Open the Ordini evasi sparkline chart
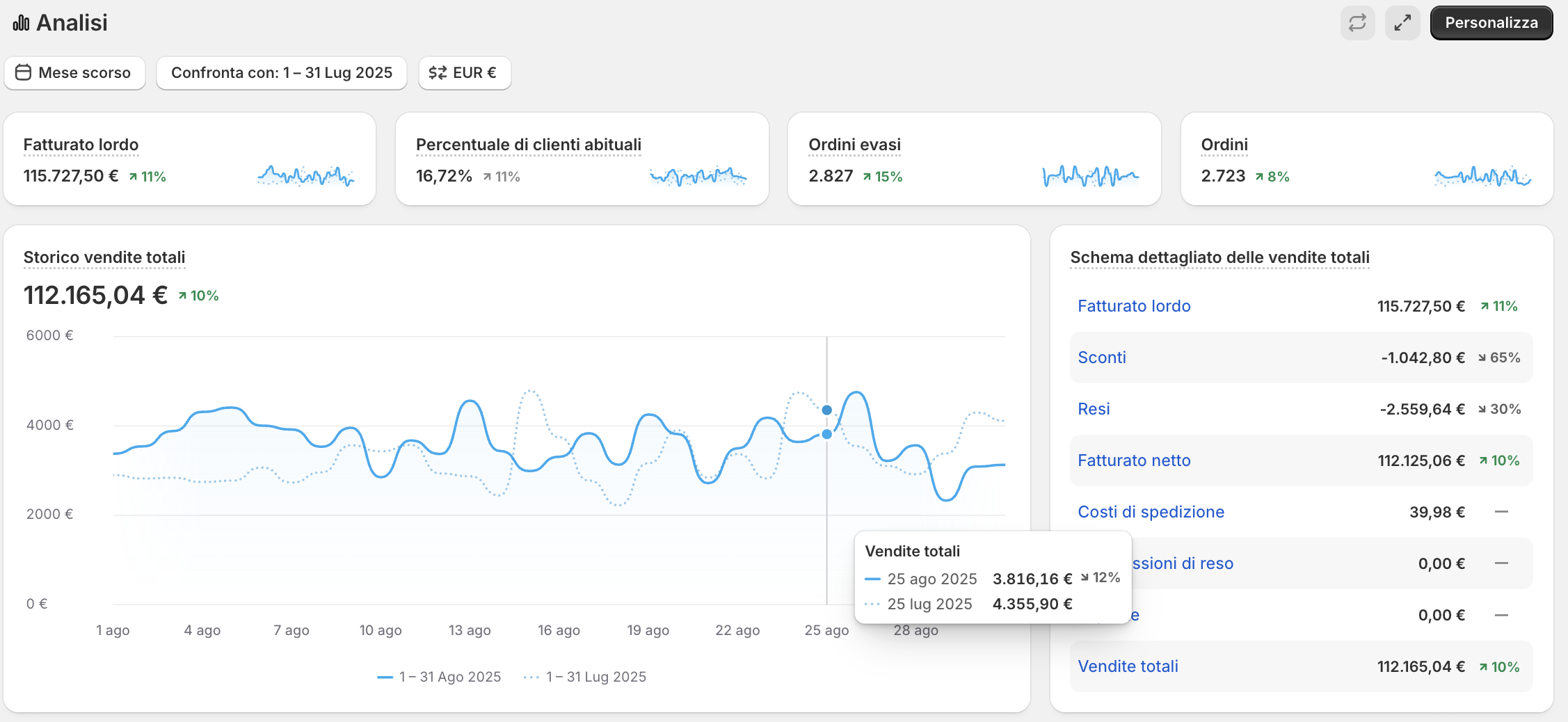The image size is (1568, 722). tap(1091, 176)
